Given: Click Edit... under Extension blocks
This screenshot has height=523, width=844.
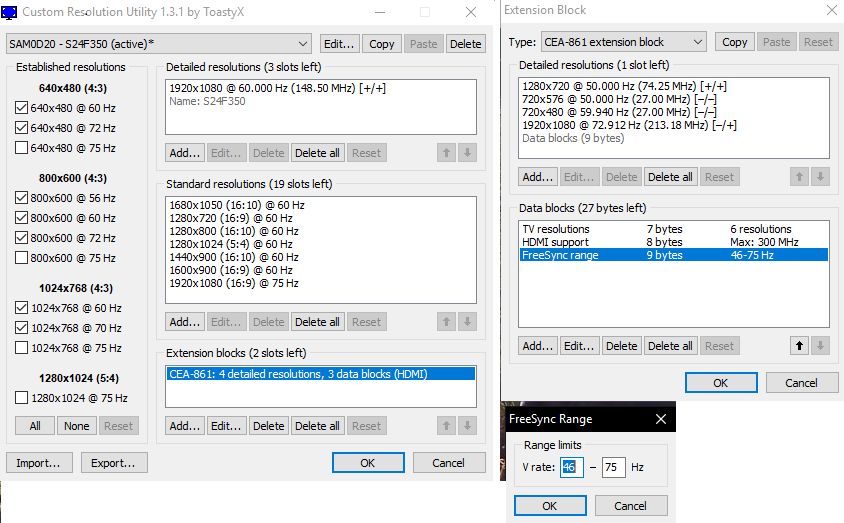Looking at the screenshot, I should (226, 426).
